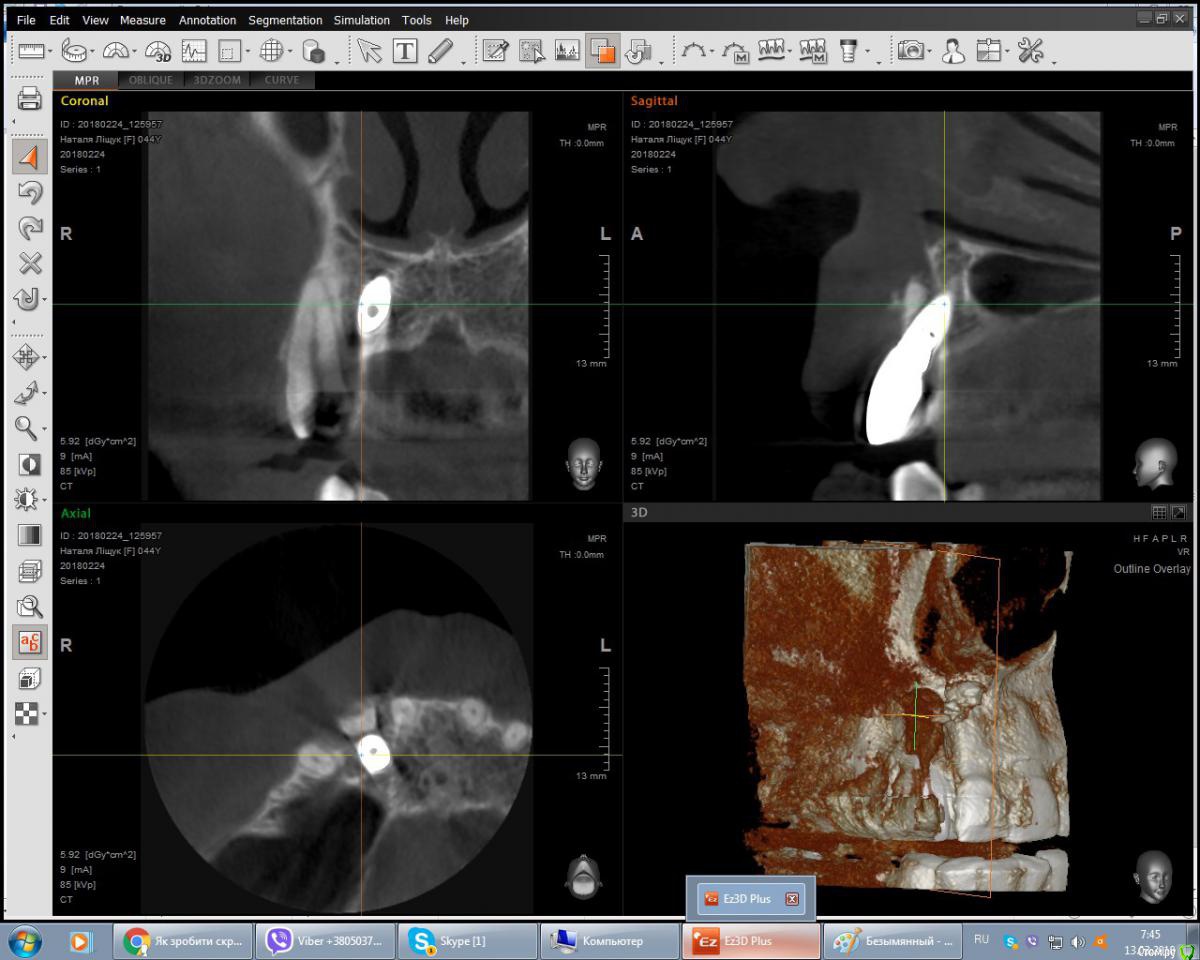Maximize the 3D view pane

[x=1178, y=512]
